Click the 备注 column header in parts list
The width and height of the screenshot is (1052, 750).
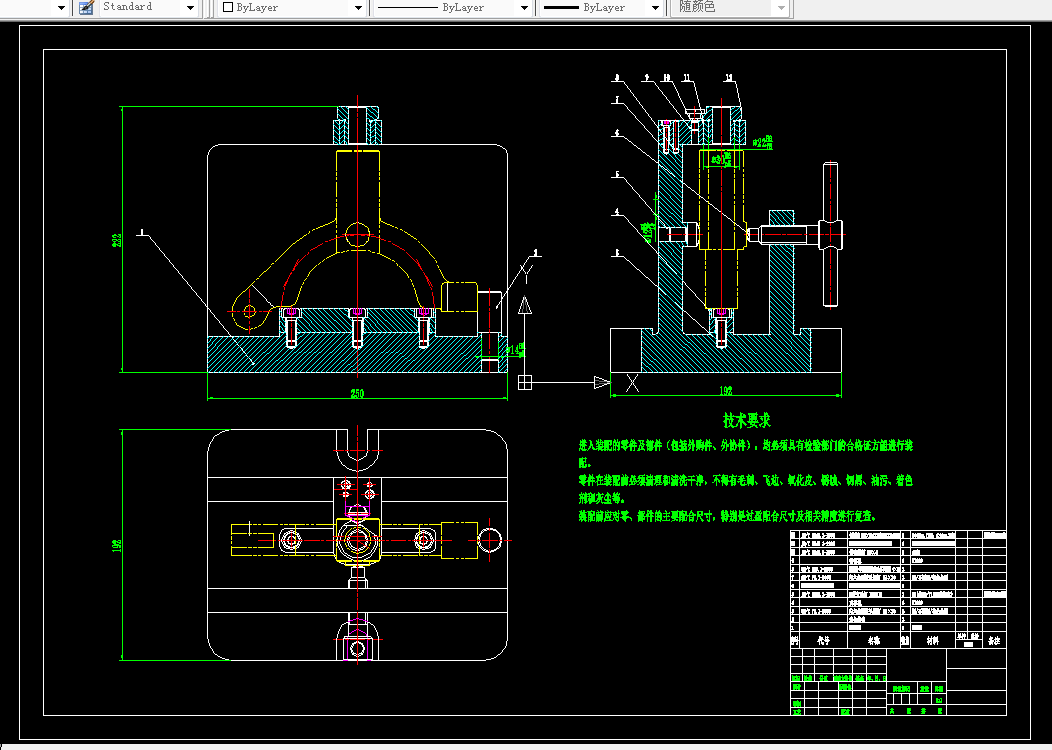point(993,640)
